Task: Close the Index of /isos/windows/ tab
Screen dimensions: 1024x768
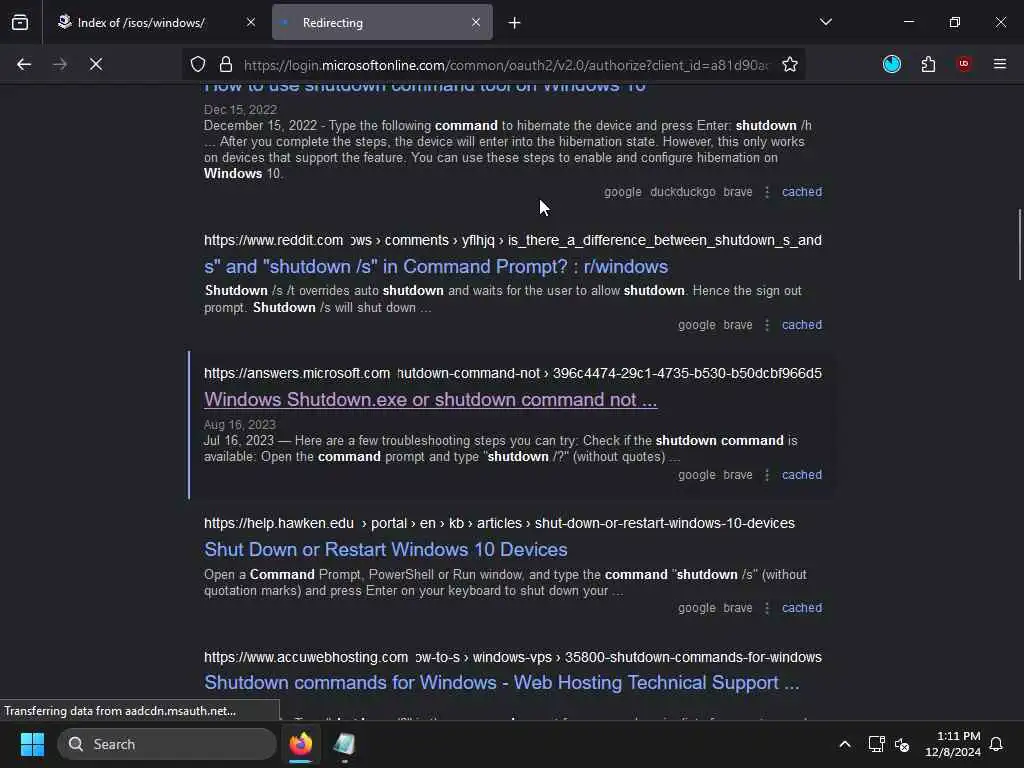Action: [251, 22]
